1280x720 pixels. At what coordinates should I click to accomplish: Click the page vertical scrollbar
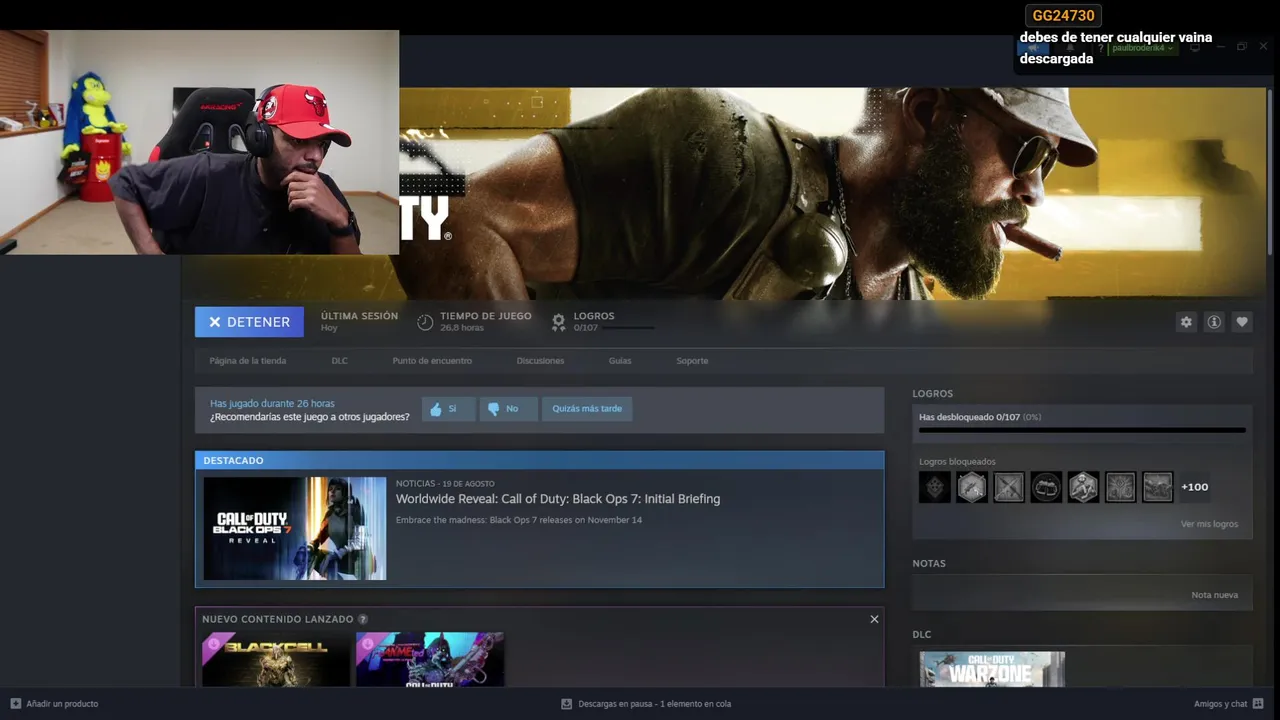pyautogui.click(x=1269, y=170)
